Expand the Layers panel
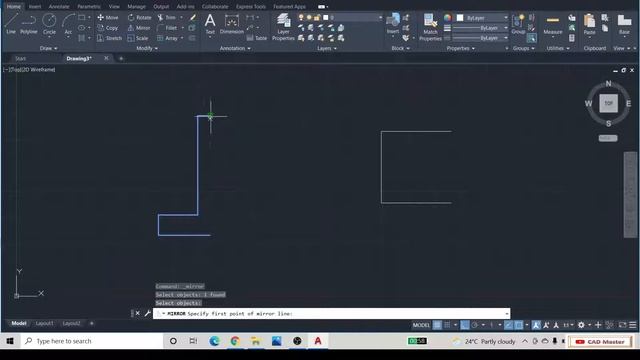The image size is (640, 360). click(327, 48)
